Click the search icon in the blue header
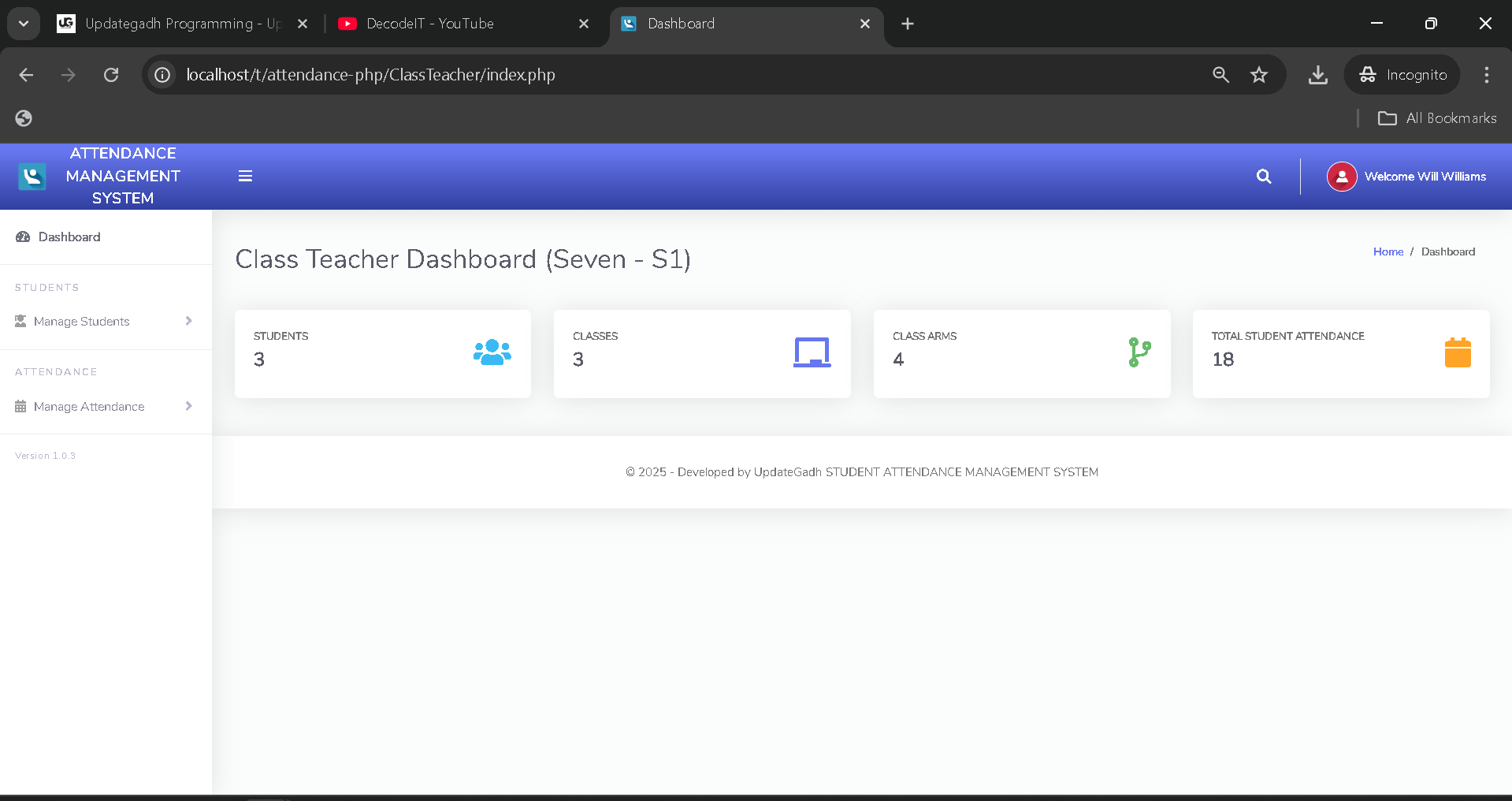The image size is (1512, 801). point(1263,176)
